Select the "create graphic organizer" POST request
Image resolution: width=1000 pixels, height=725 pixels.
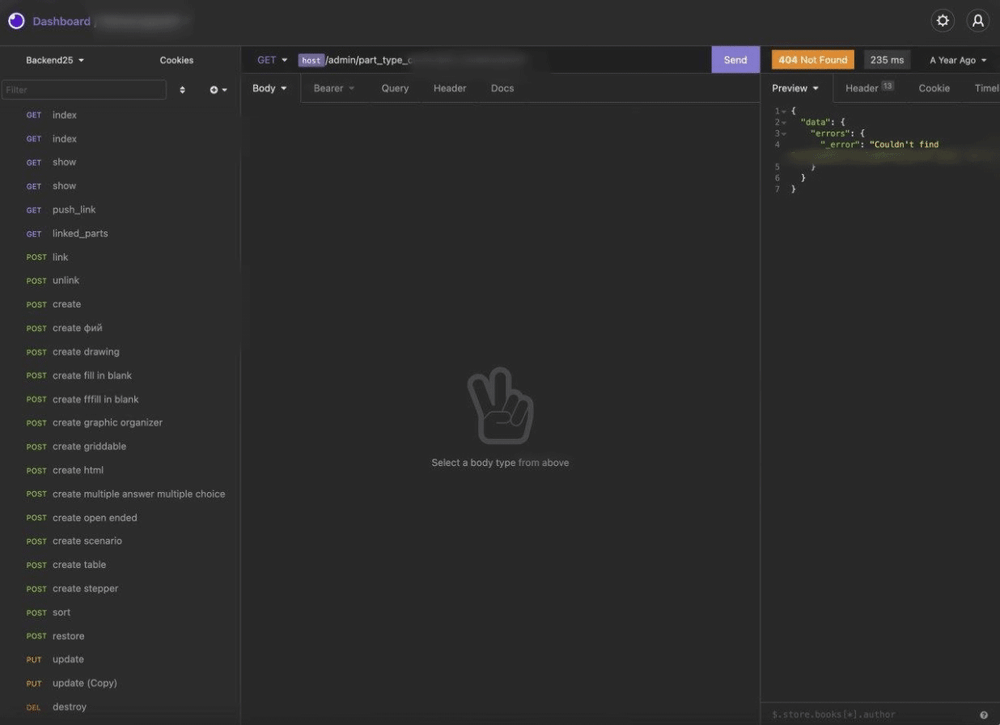click(x=107, y=423)
